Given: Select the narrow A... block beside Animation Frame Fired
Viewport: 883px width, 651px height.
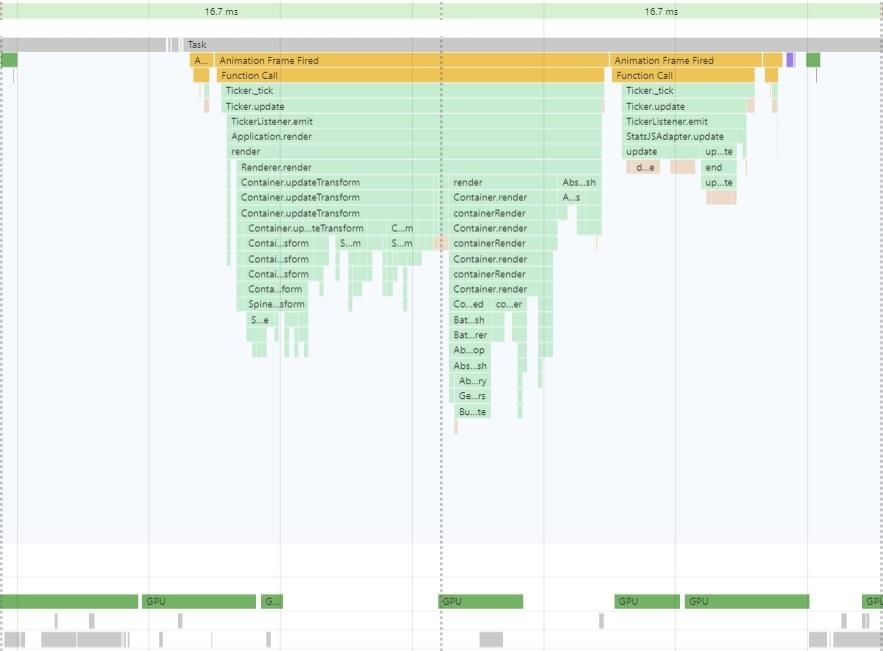Looking at the screenshot, I should pyautogui.click(x=201, y=60).
